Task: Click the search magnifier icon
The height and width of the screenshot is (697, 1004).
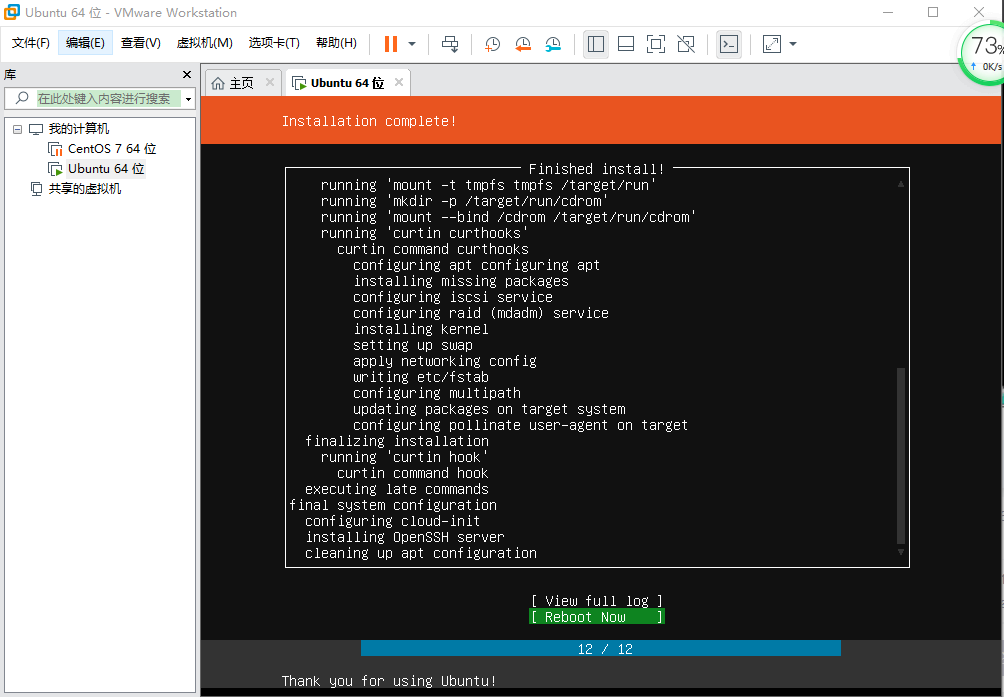Action: click(x=22, y=98)
